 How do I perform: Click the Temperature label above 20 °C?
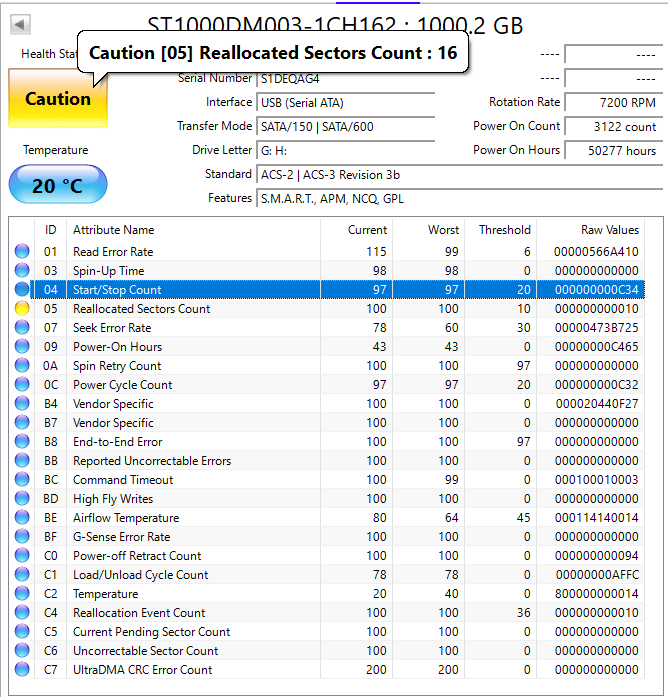click(x=56, y=150)
